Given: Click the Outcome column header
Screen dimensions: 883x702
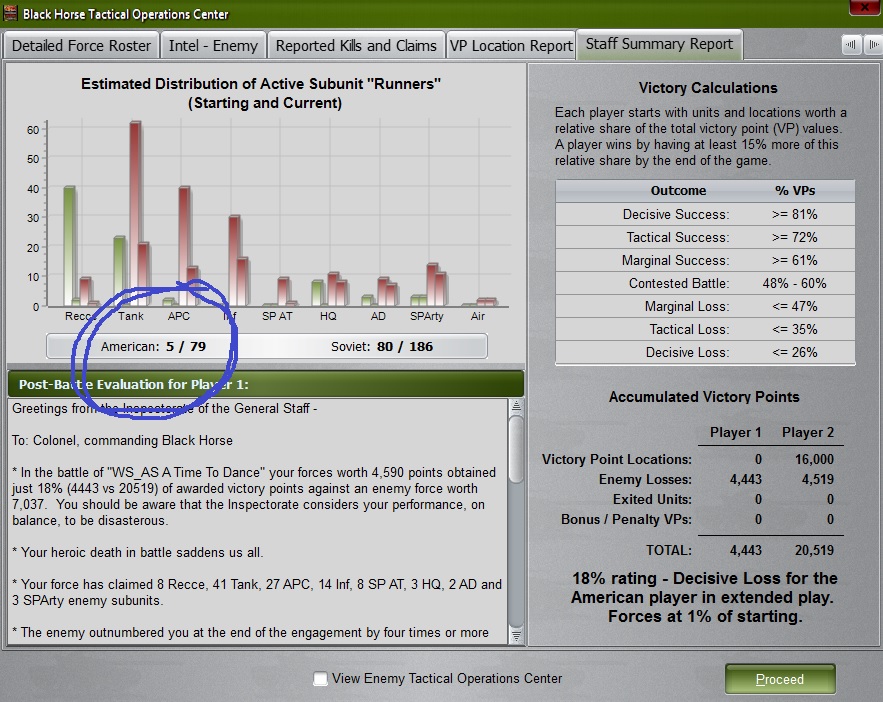Looking at the screenshot, I should 678,190.
